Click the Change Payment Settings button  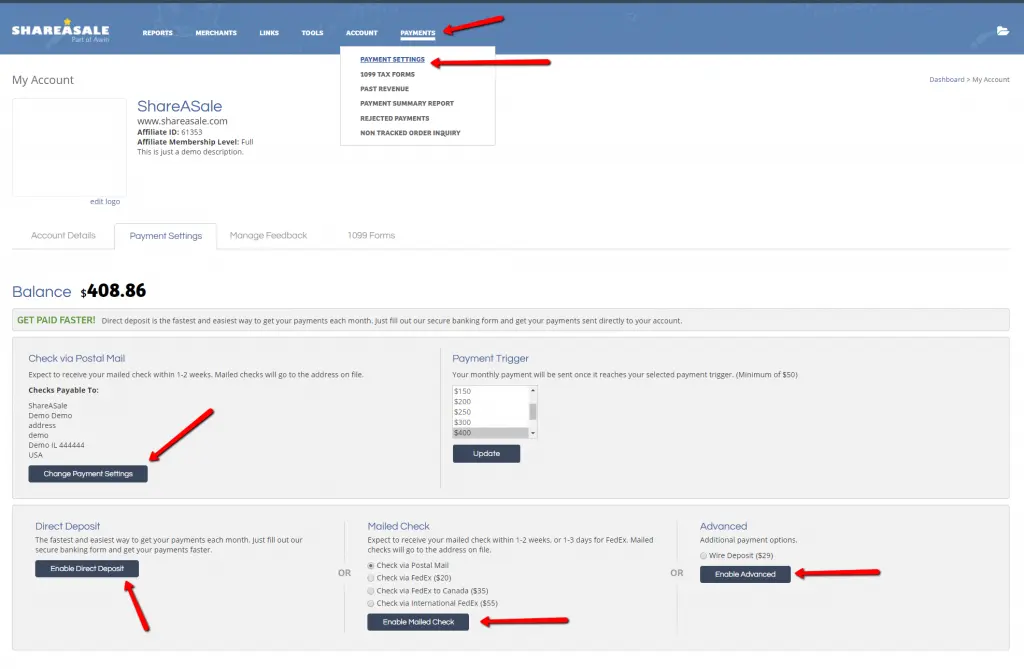pyautogui.click(x=88, y=474)
